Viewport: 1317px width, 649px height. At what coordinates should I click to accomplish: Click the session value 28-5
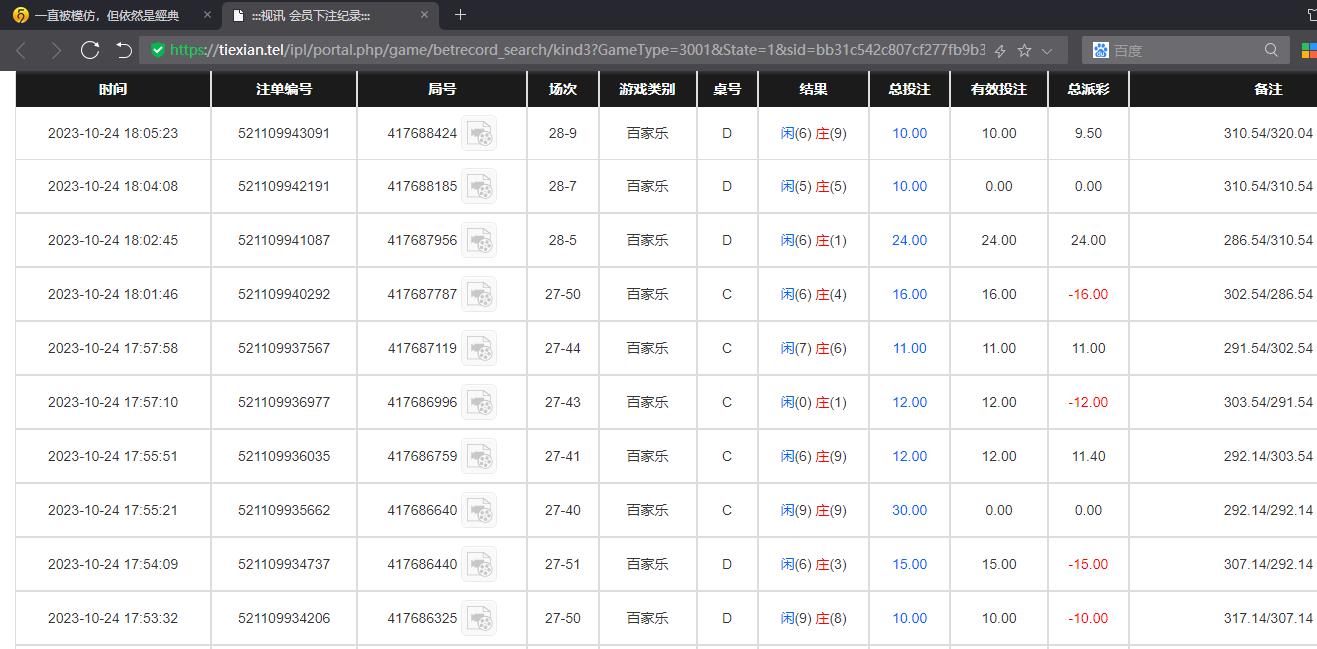coord(563,240)
